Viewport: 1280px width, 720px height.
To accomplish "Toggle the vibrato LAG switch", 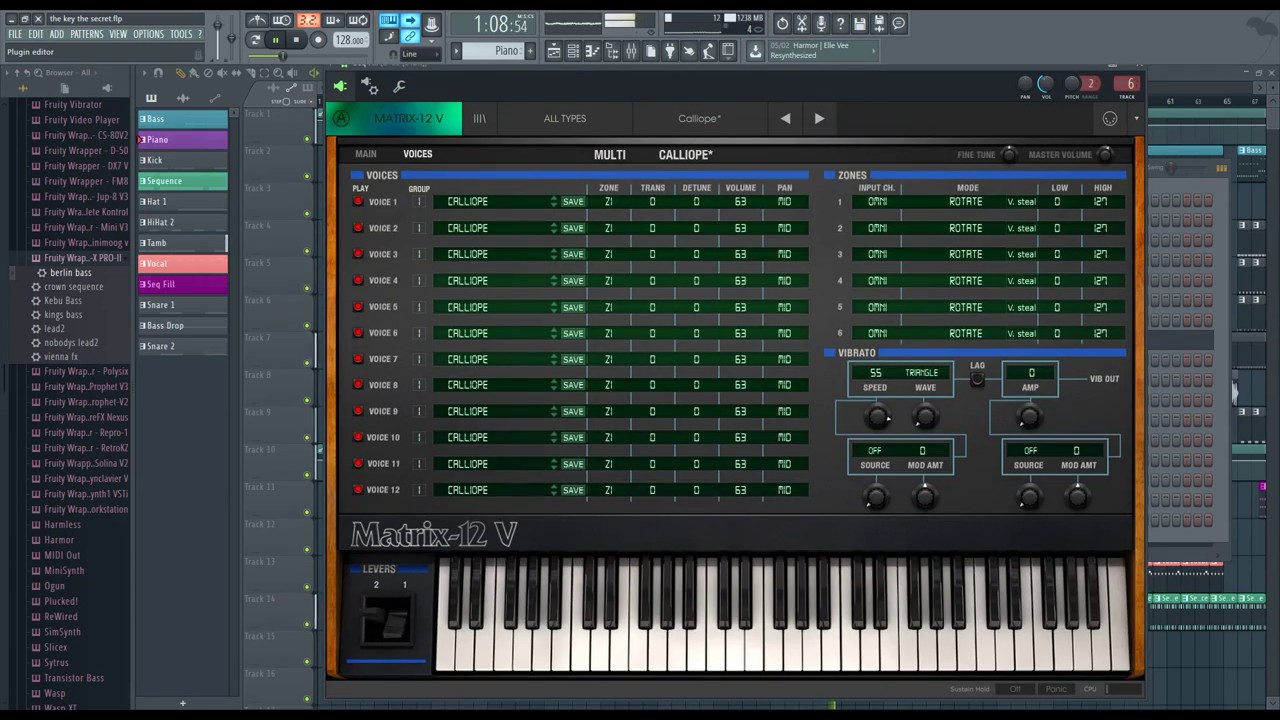I will 977,379.
